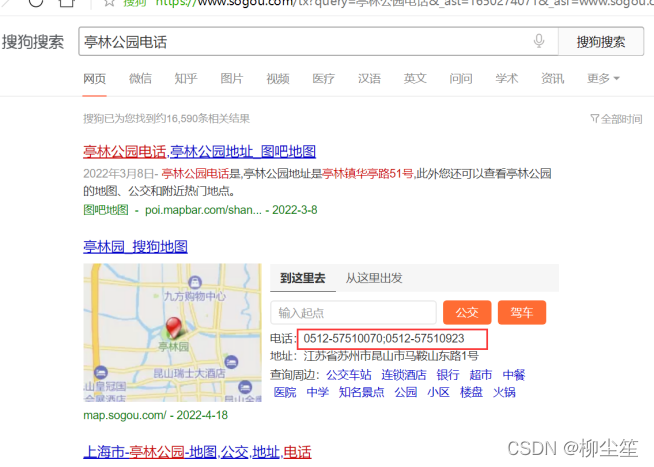Click the 超市 nearby link
Viewport: 654px width, 467px height.
[481, 375]
